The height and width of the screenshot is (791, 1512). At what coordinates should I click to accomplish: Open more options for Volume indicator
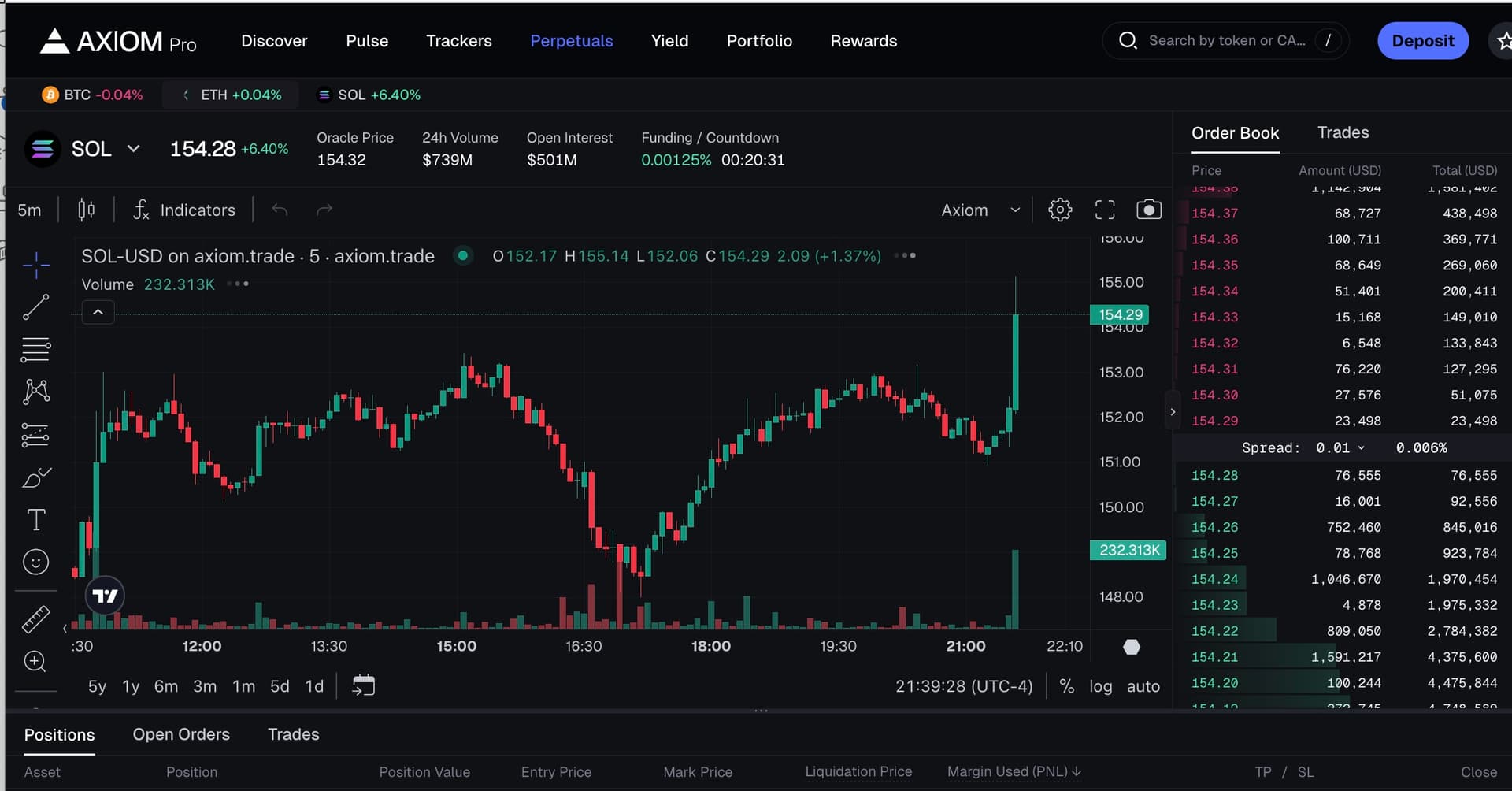pos(237,284)
